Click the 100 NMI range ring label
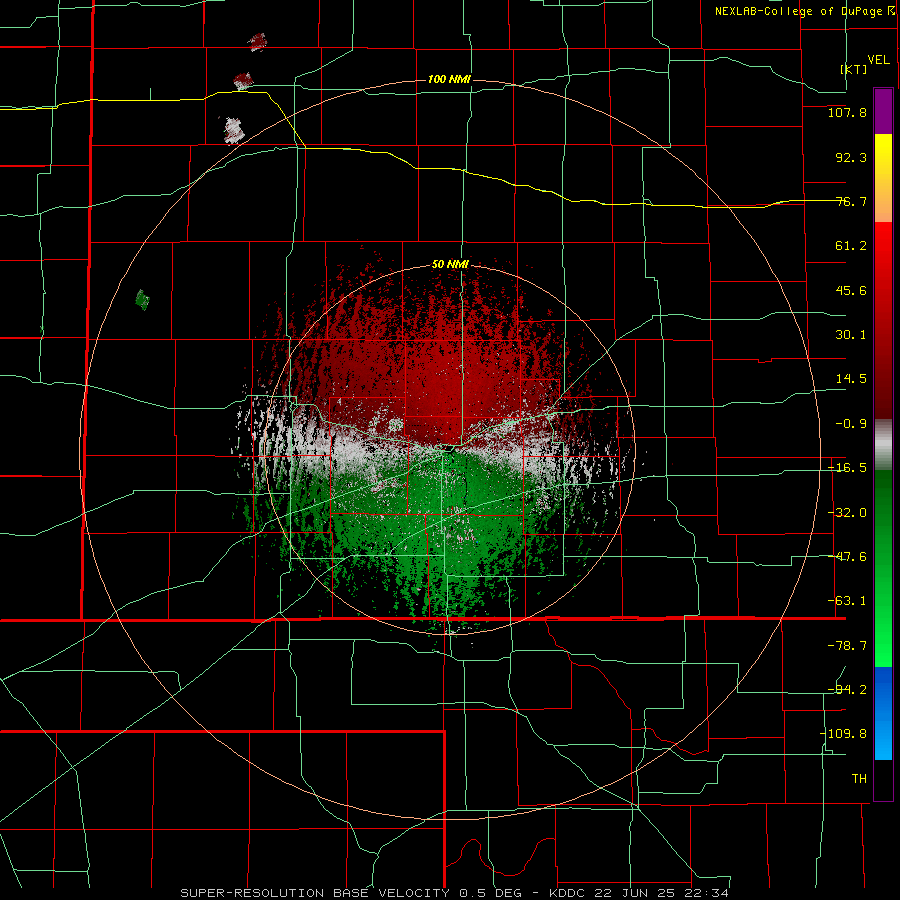 pos(449,79)
